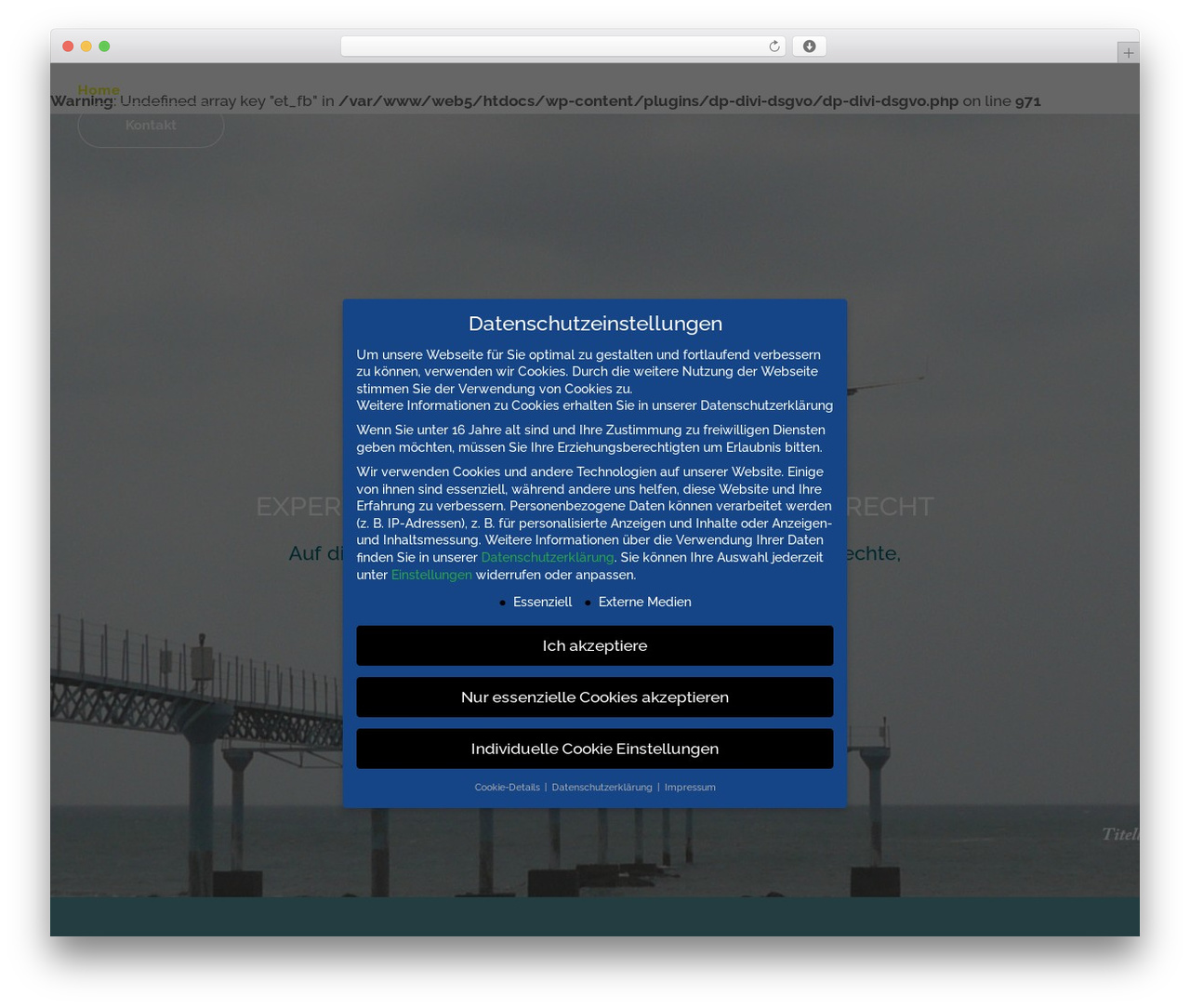Click the Essenziell list label
This screenshot has width=1190, height=1008.
pos(542,603)
